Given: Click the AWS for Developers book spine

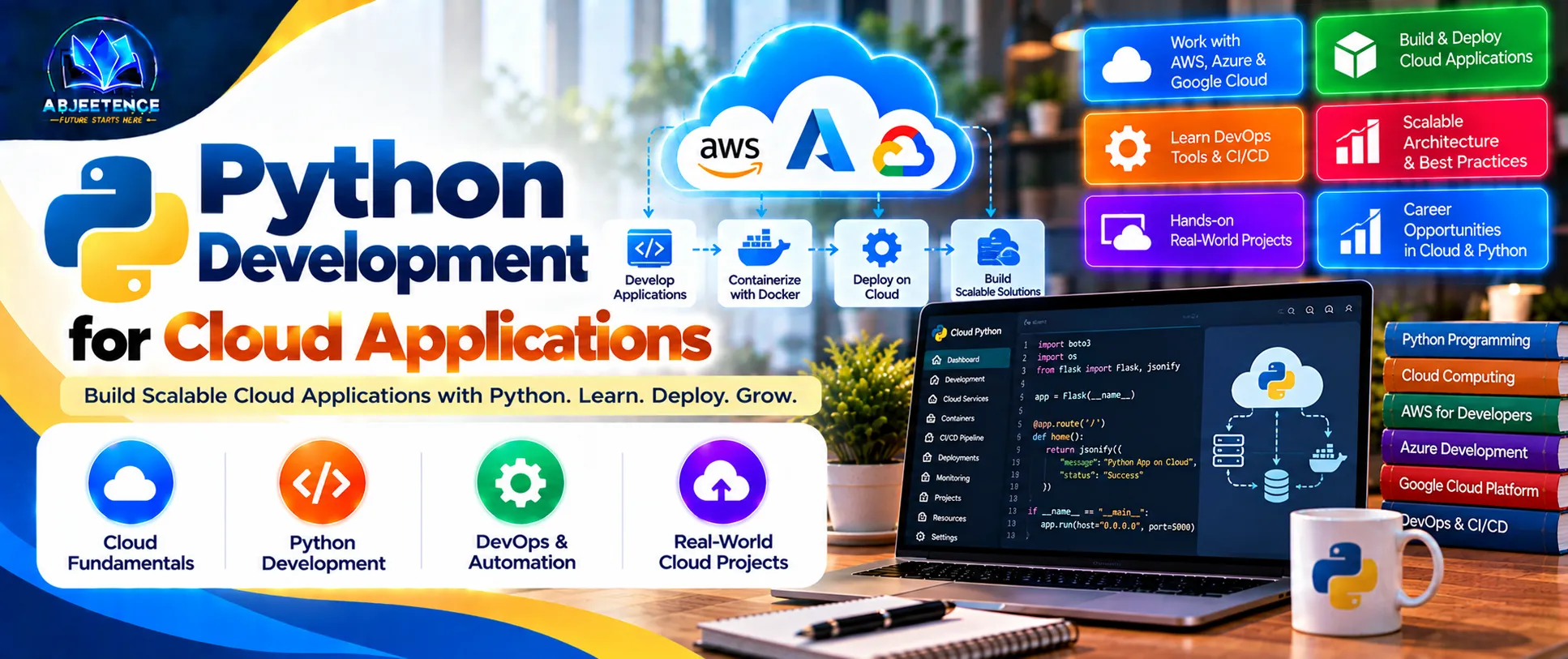Looking at the screenshot, I should 1475,413.
